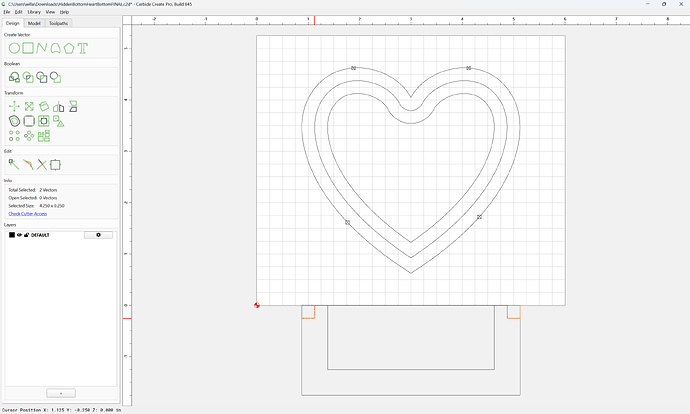Click Cursor Position status bar text

pyautogui.click(x=62, y=410)
